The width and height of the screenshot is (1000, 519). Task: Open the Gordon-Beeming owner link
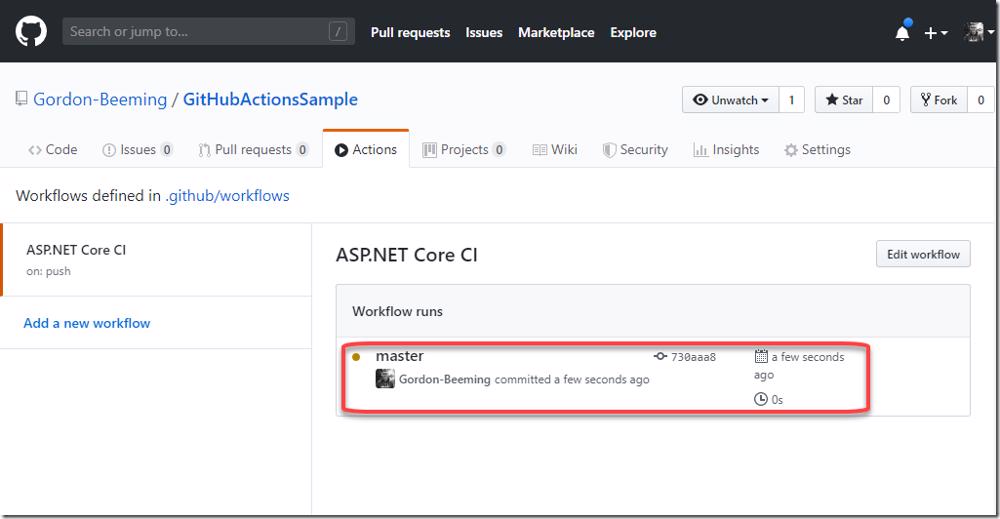100,99
